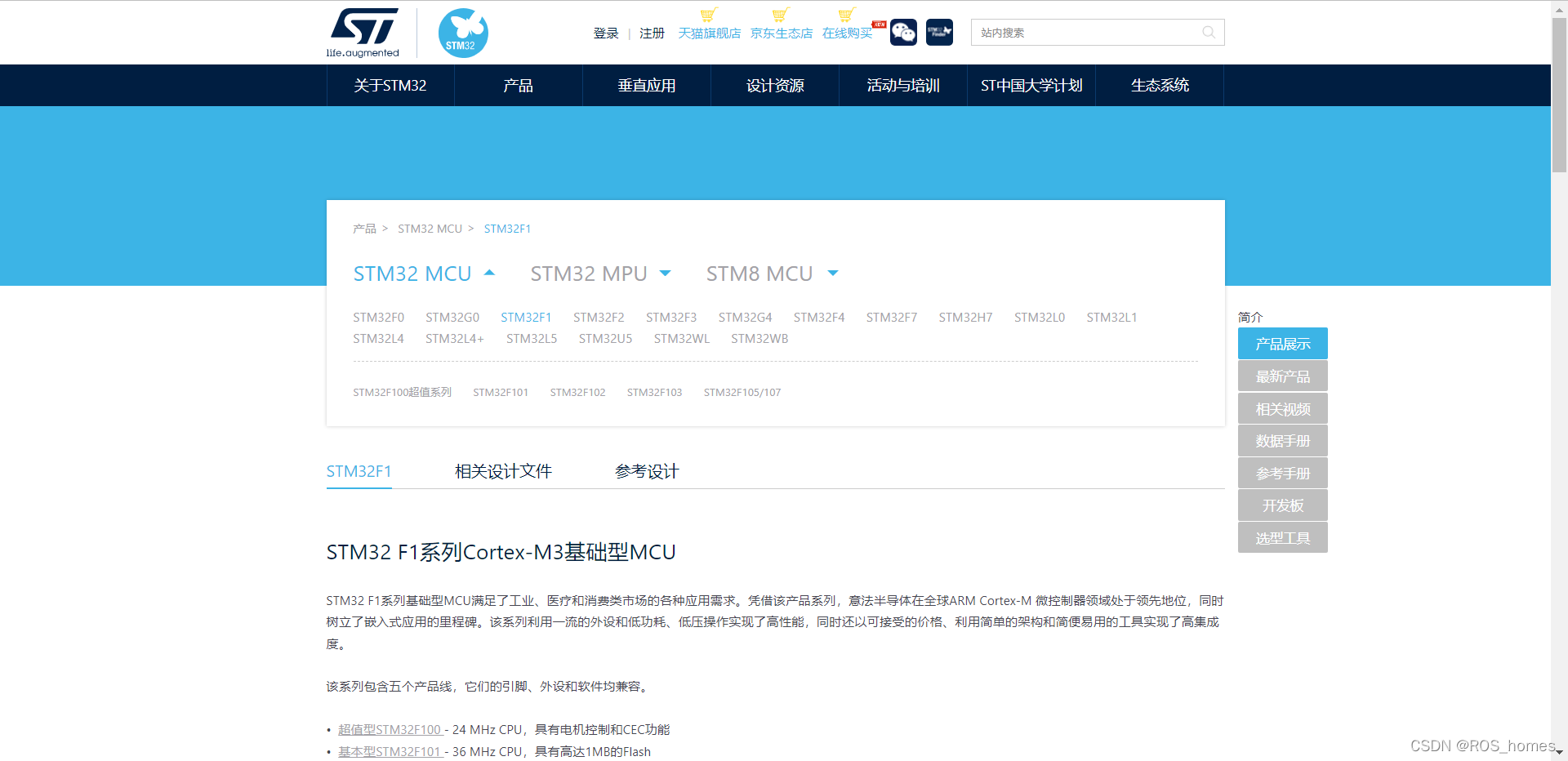Click the 相关视频 sidebar button

(1283, 409)
